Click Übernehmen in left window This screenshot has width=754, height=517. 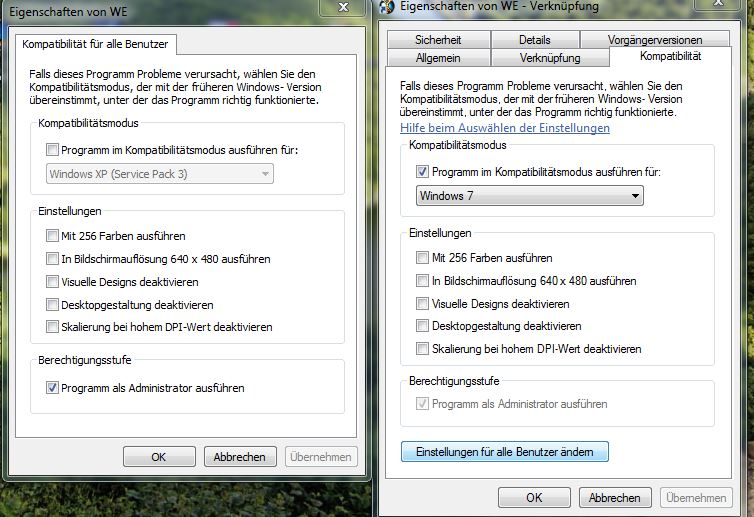(321, 456)
